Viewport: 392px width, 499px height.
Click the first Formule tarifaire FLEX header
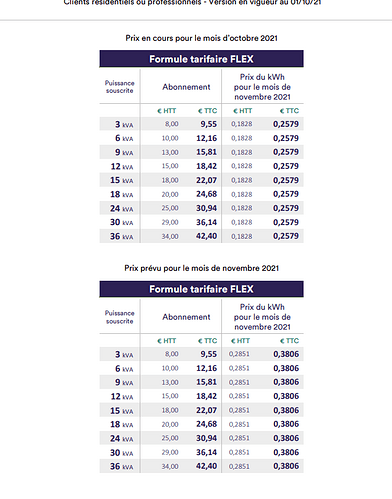click(201, 59)
